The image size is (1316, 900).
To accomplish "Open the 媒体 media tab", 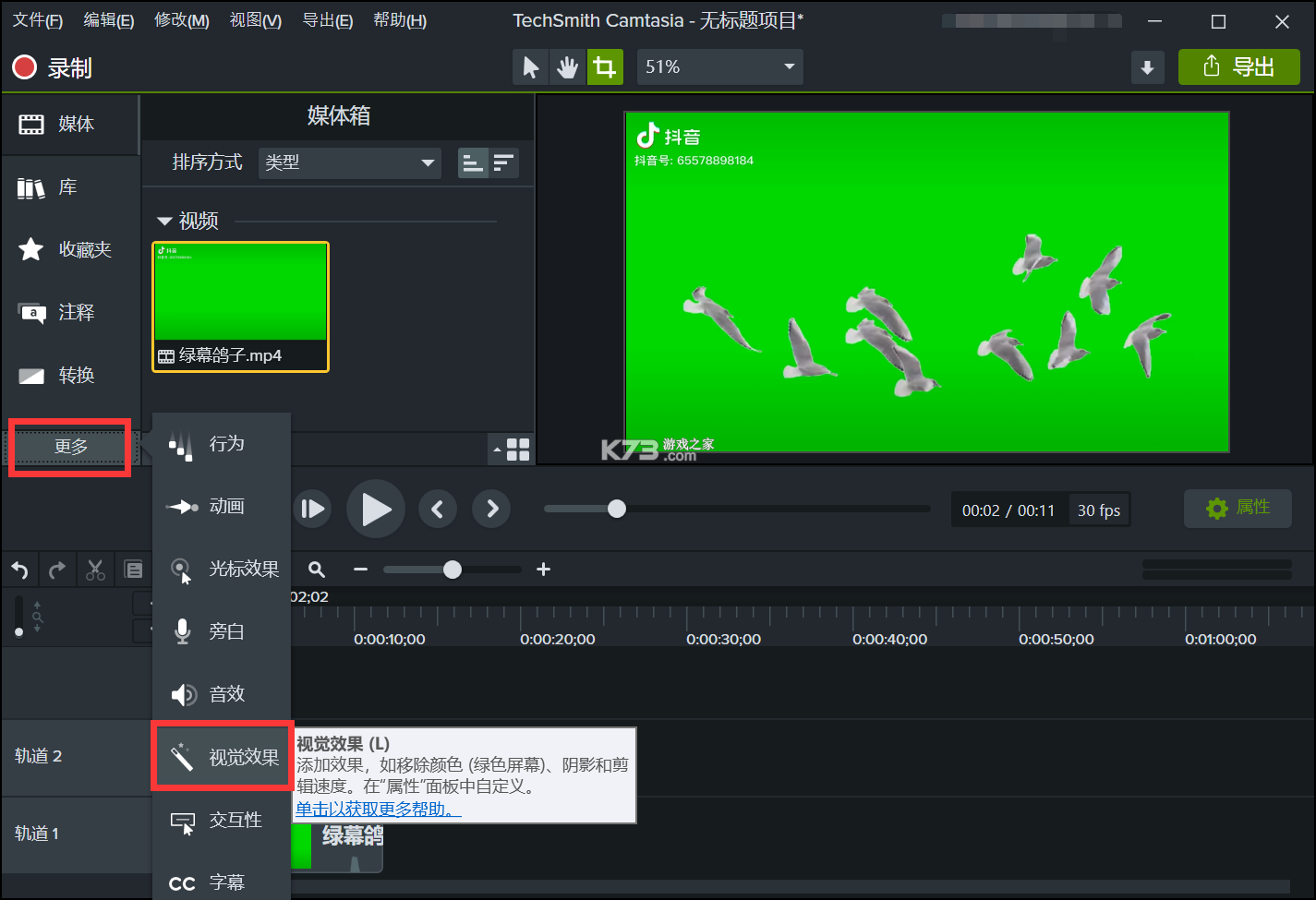I will [70, 124].
